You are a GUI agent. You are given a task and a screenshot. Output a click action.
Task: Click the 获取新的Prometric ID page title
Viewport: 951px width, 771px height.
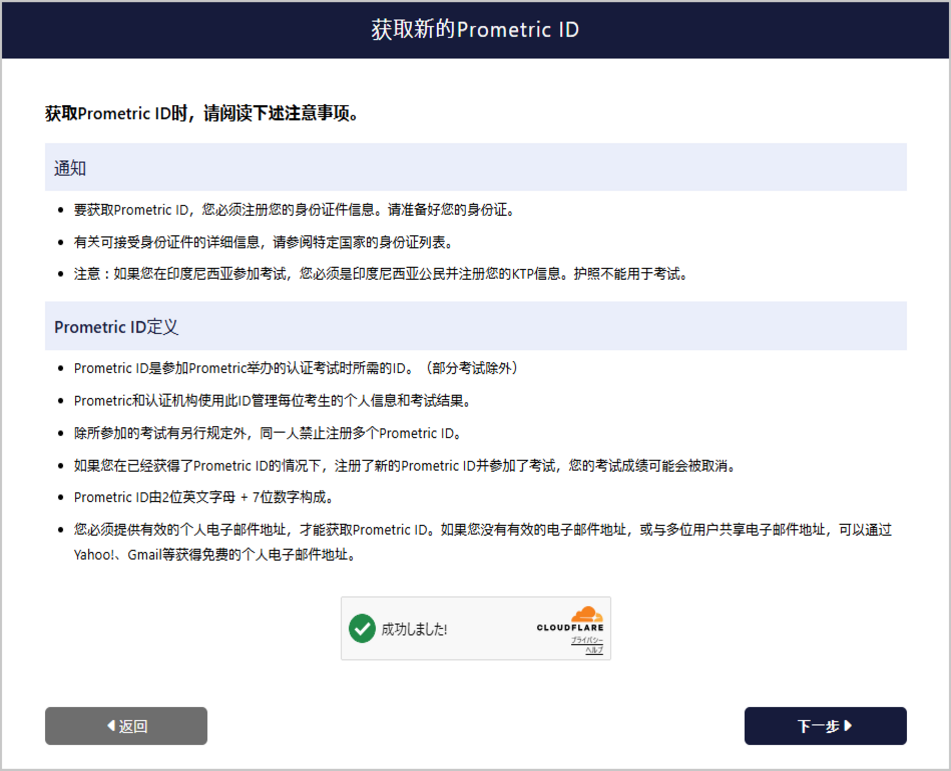click(x=475, y=29)
